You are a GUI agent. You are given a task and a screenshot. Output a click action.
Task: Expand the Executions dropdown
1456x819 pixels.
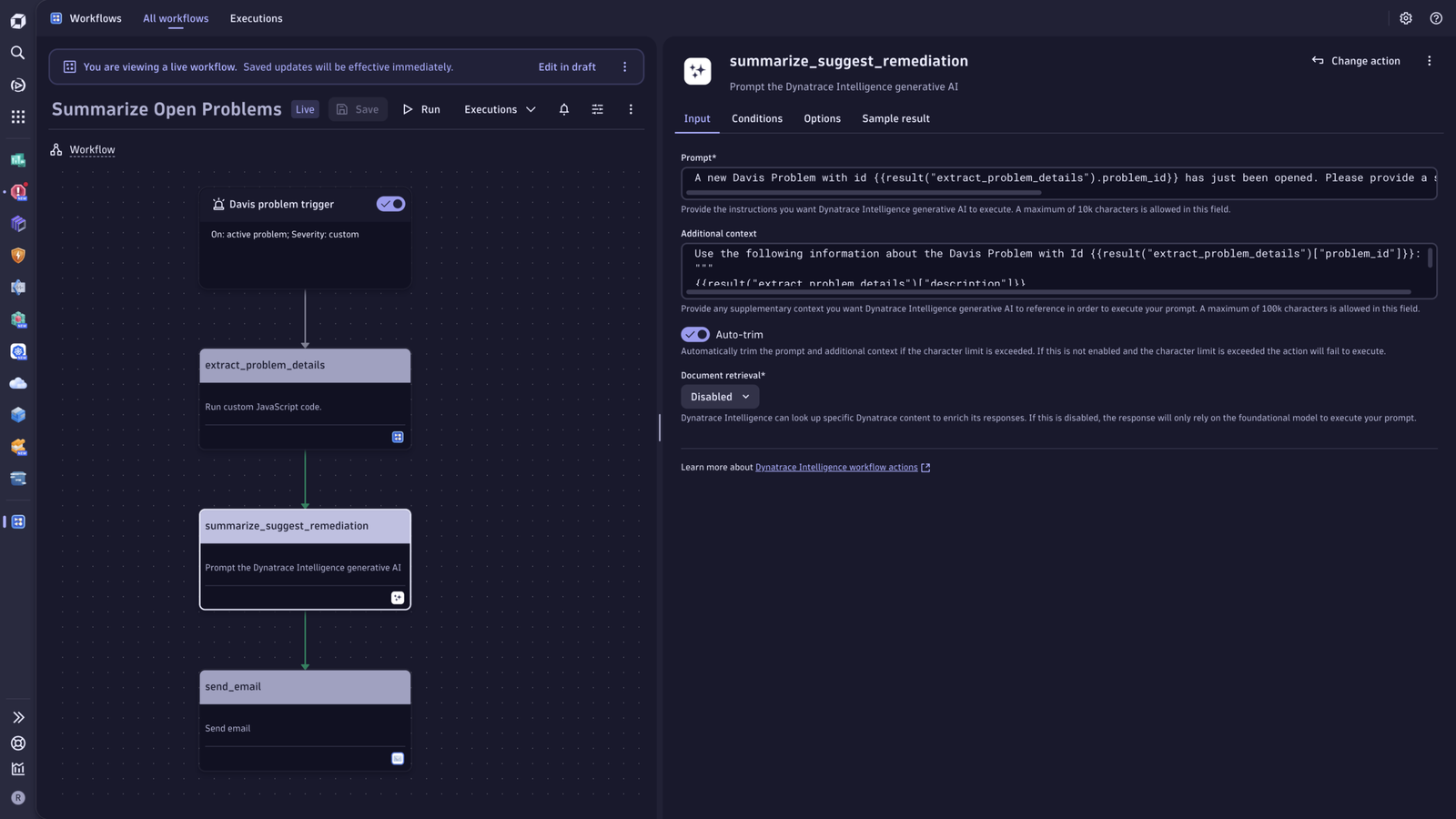[500, 109]
